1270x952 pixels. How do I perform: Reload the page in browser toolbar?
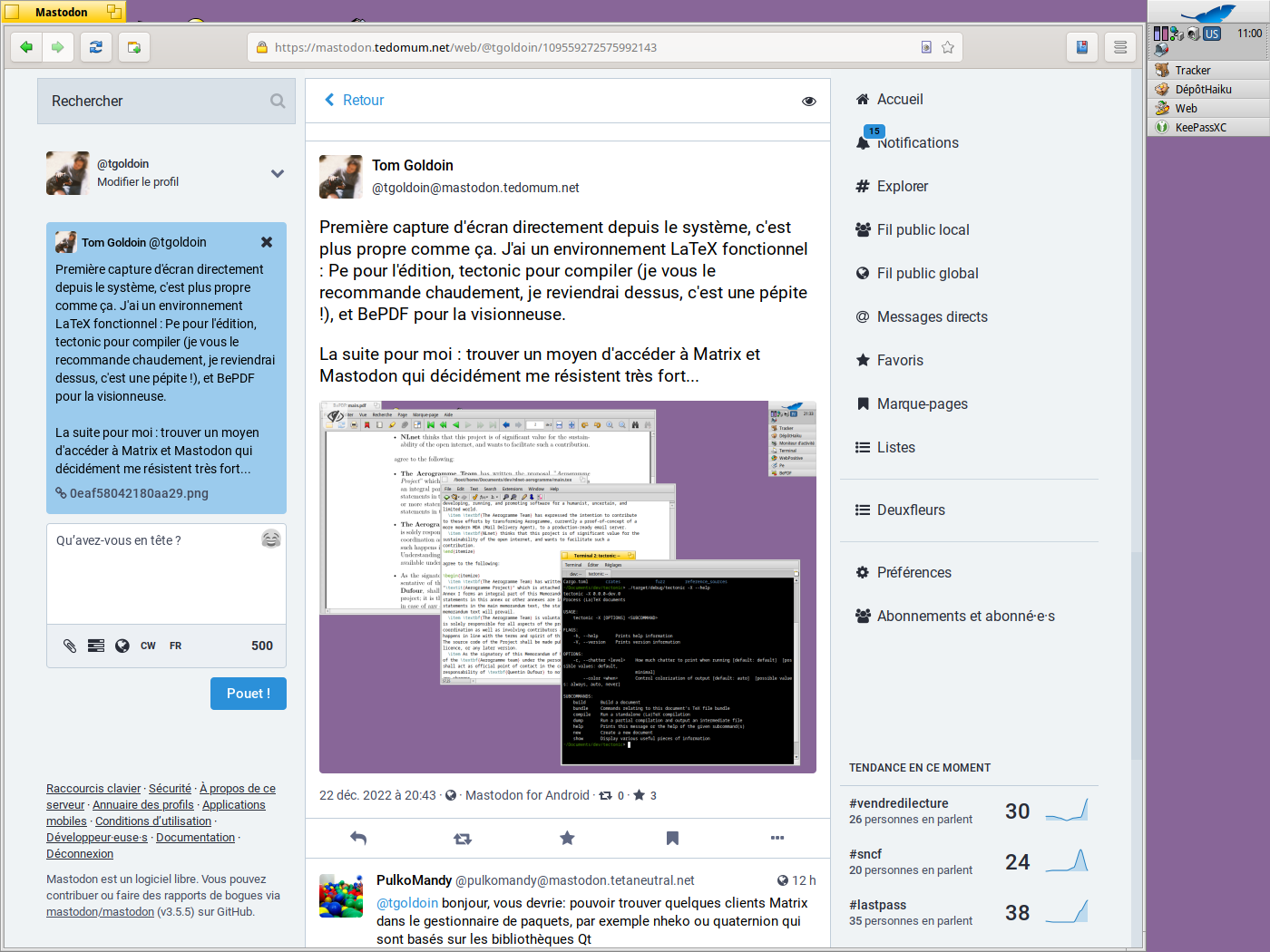click(x=95, y=47)
